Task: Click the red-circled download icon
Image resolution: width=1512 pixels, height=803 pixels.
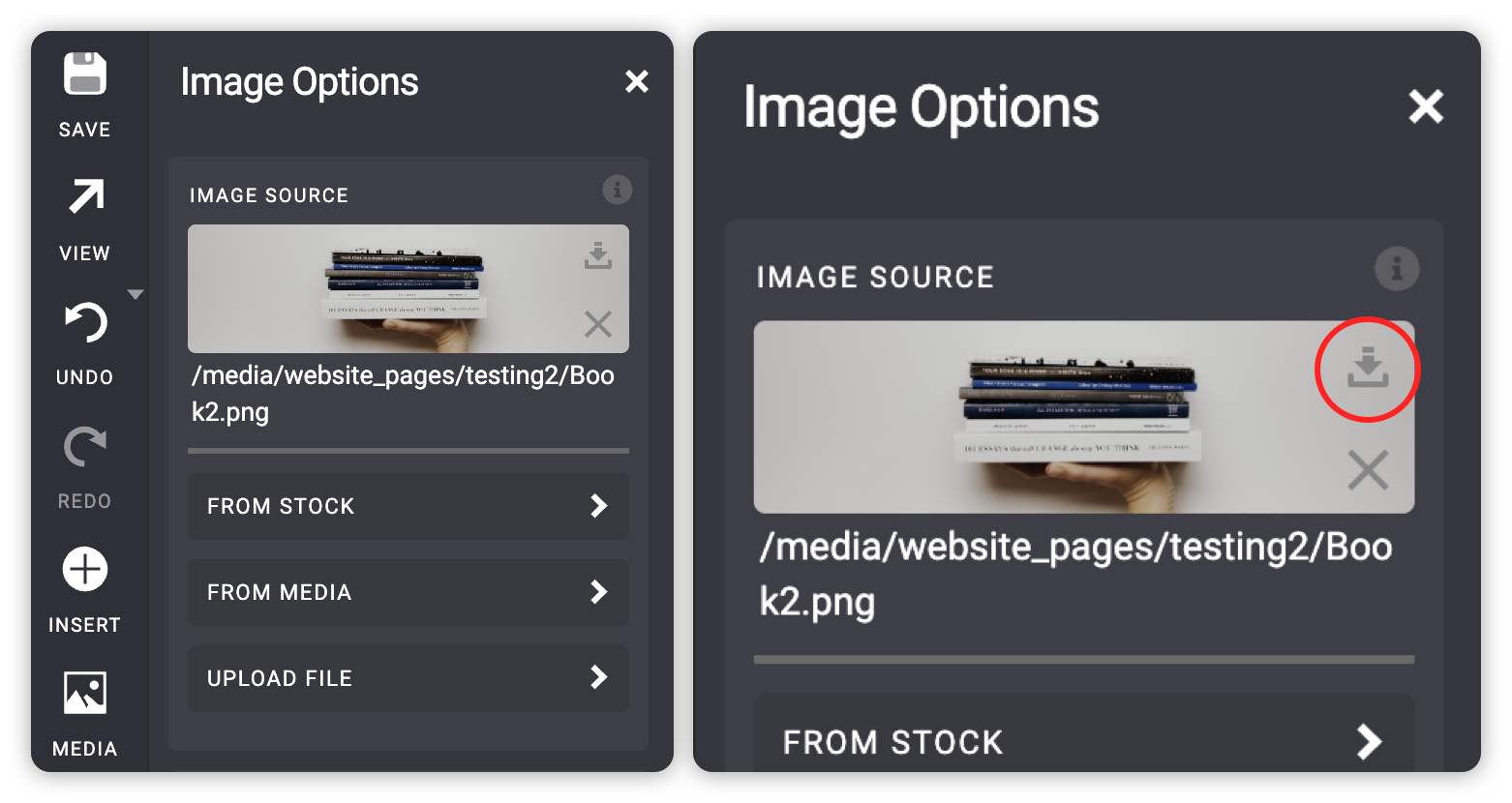Action: (x=1368, y=369)
